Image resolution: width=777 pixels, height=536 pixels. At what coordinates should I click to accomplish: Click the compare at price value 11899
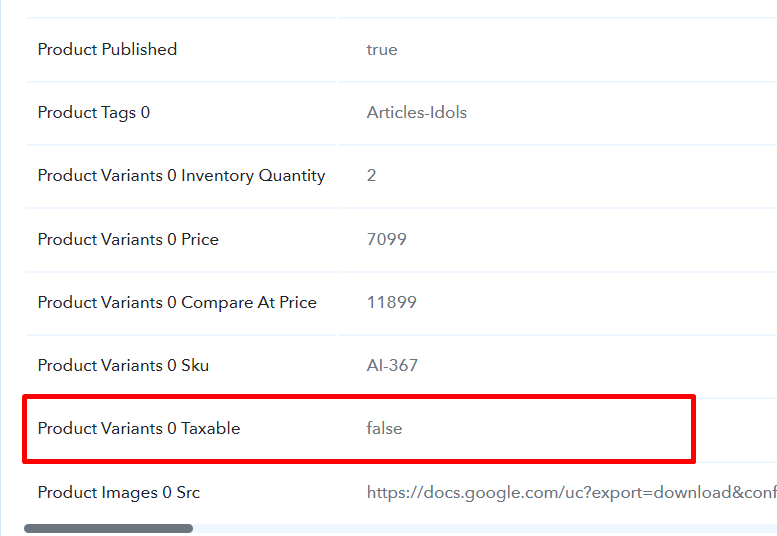coord(391,302)
